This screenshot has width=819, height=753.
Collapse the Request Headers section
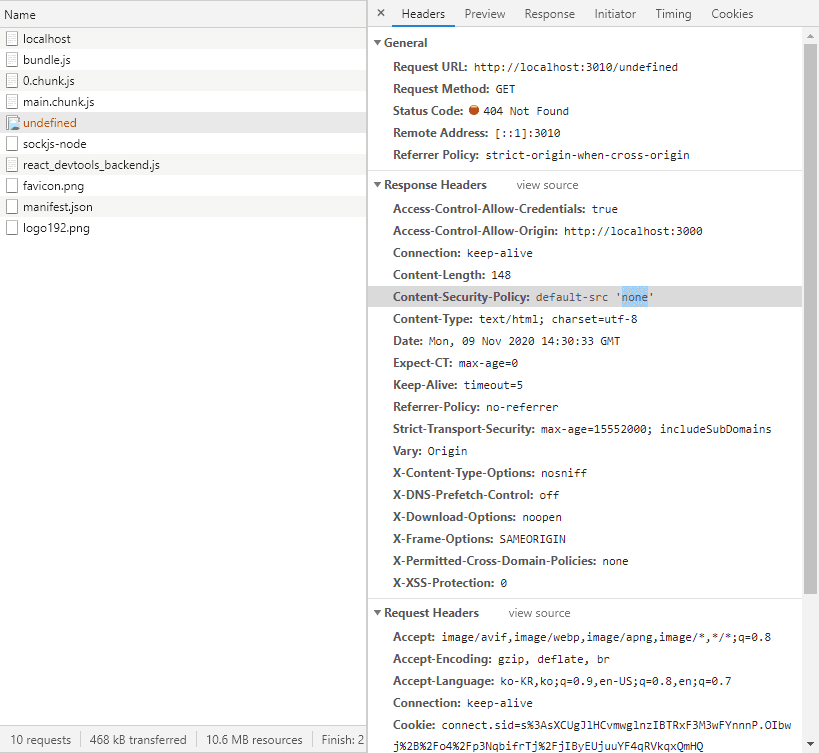[378, 613]
